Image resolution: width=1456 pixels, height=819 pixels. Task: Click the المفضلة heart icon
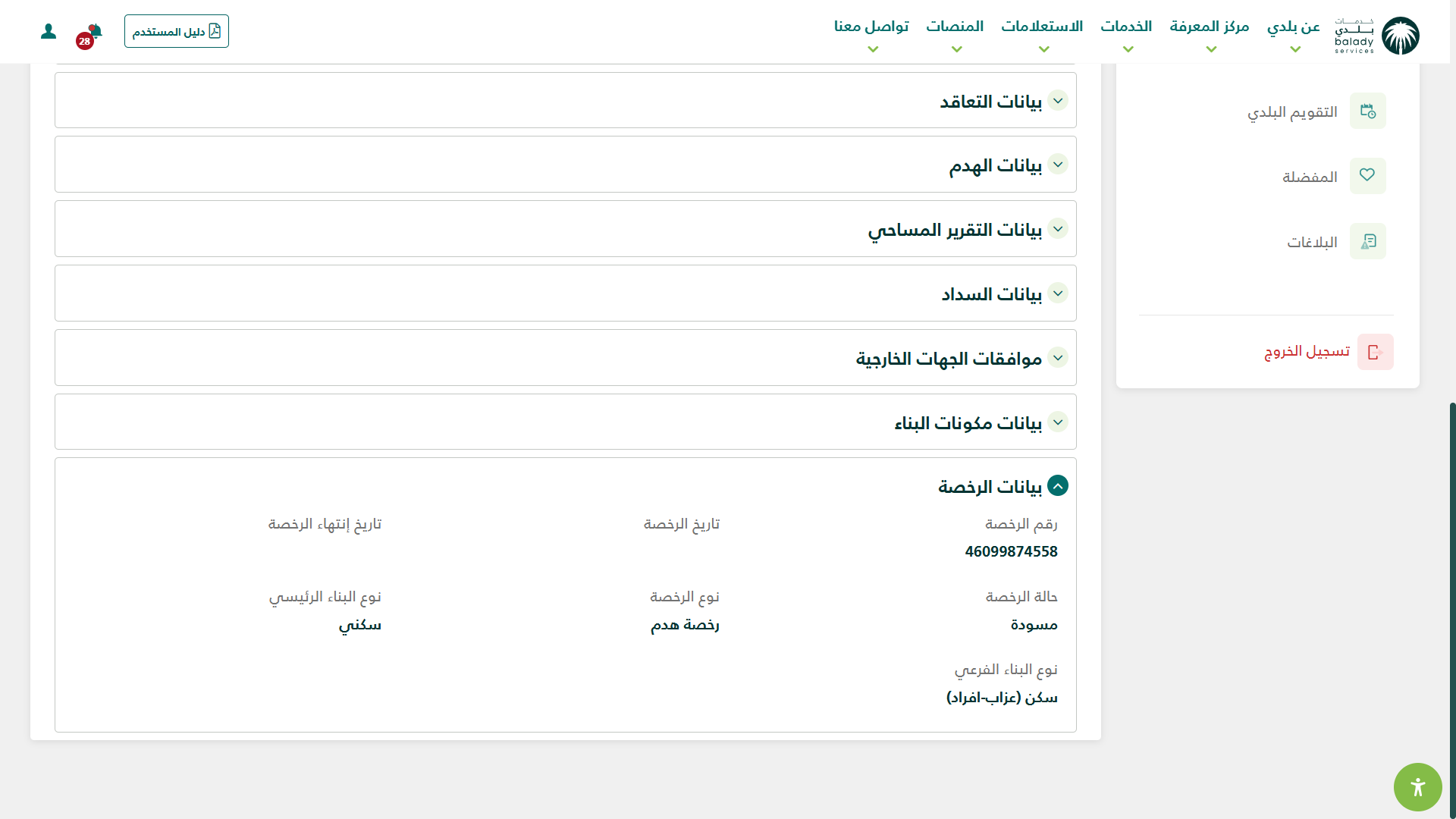pyautogui.click(x=1367, y=176)
